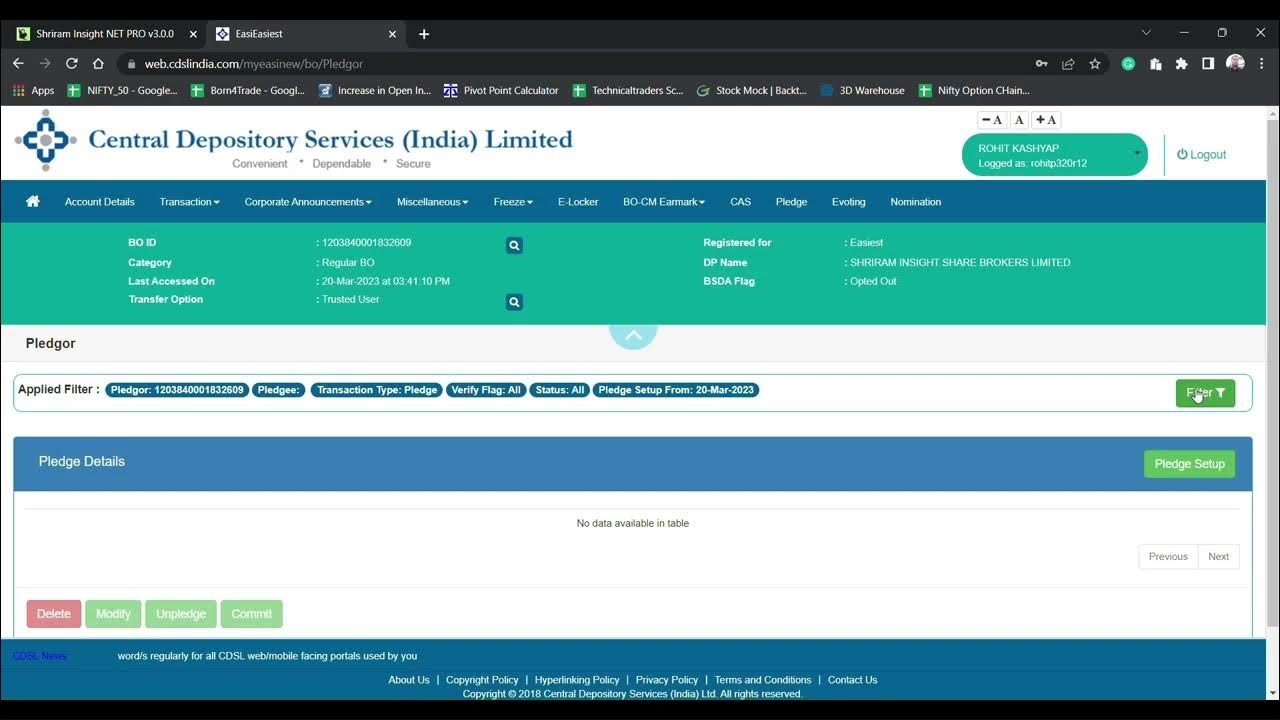Open 3D Warehouse bookmark
The height and width of the screenshot is (720, 1280).
pyautogui.click(x=862, y=90)
